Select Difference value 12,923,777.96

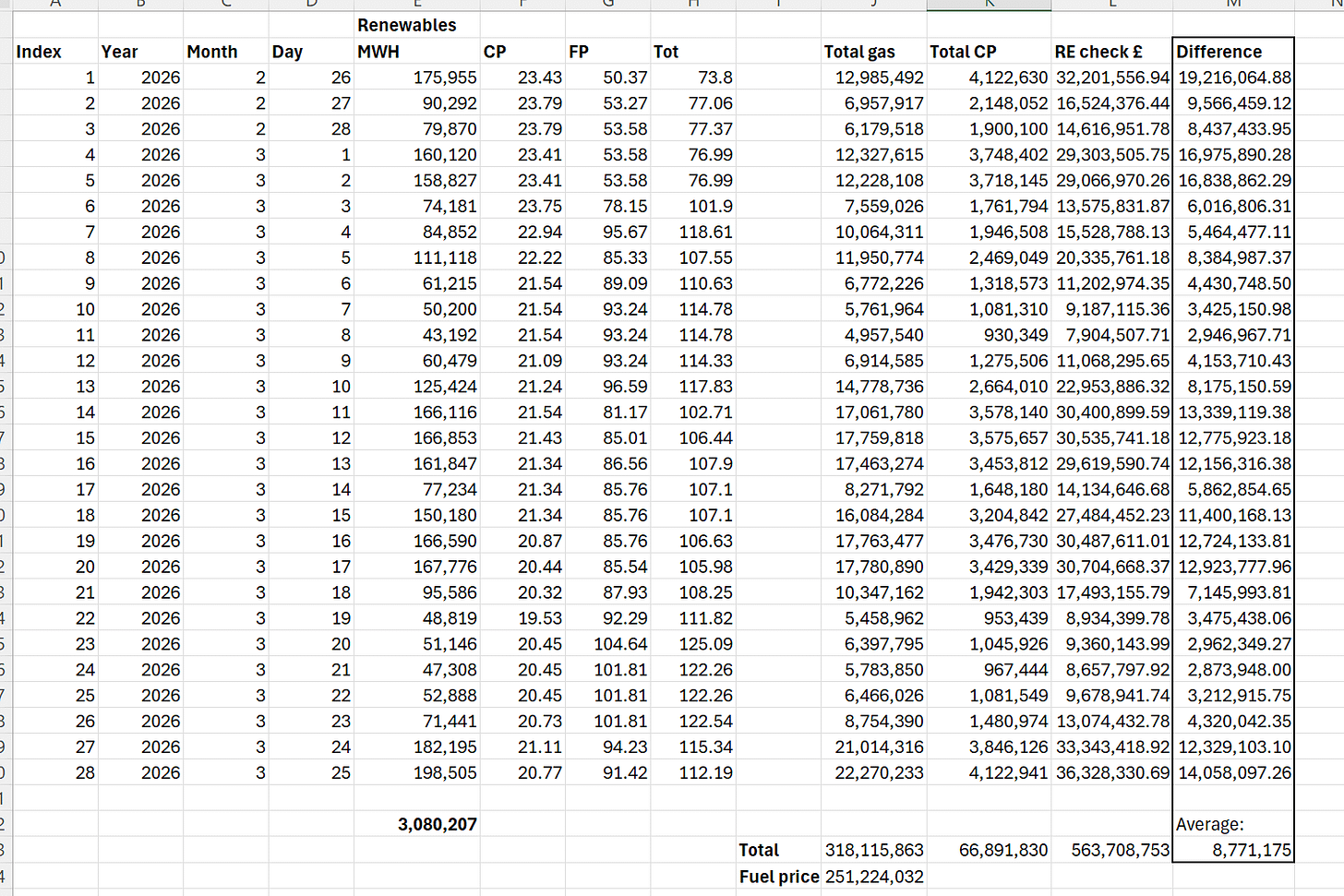(x=1233, y=567)
